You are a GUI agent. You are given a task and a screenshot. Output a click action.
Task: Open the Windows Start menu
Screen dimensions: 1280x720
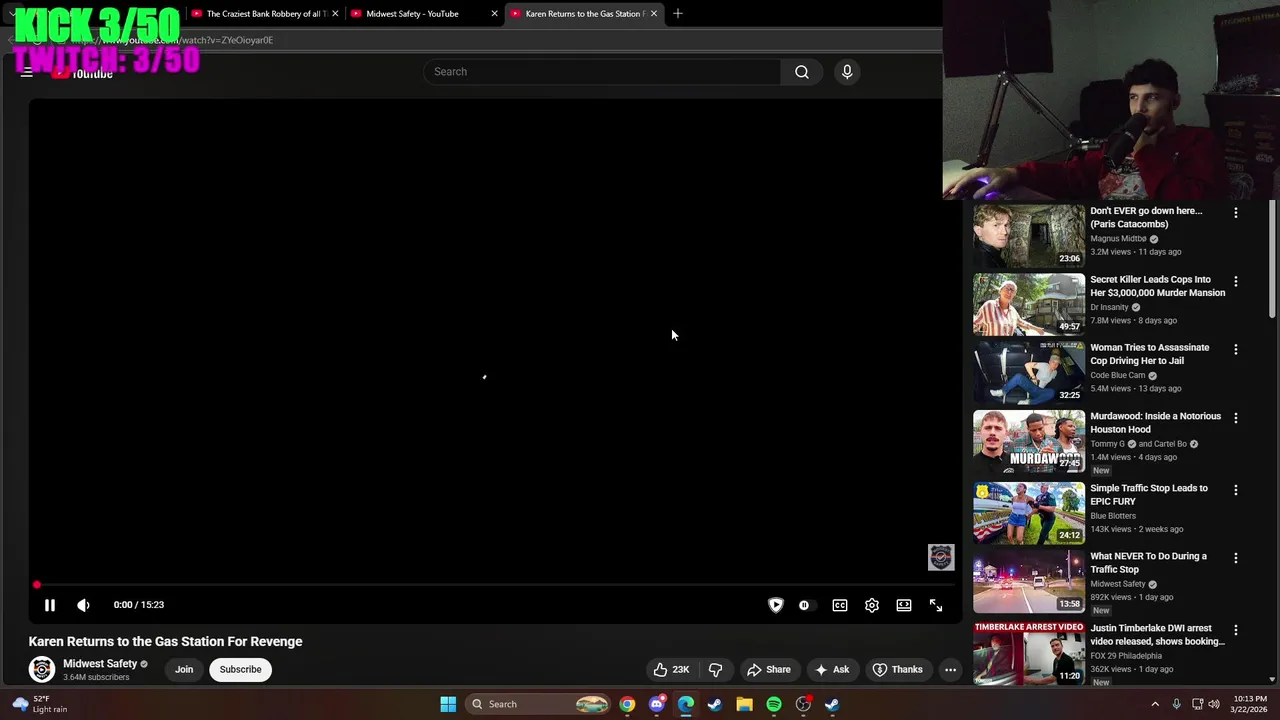pos(448,704)
